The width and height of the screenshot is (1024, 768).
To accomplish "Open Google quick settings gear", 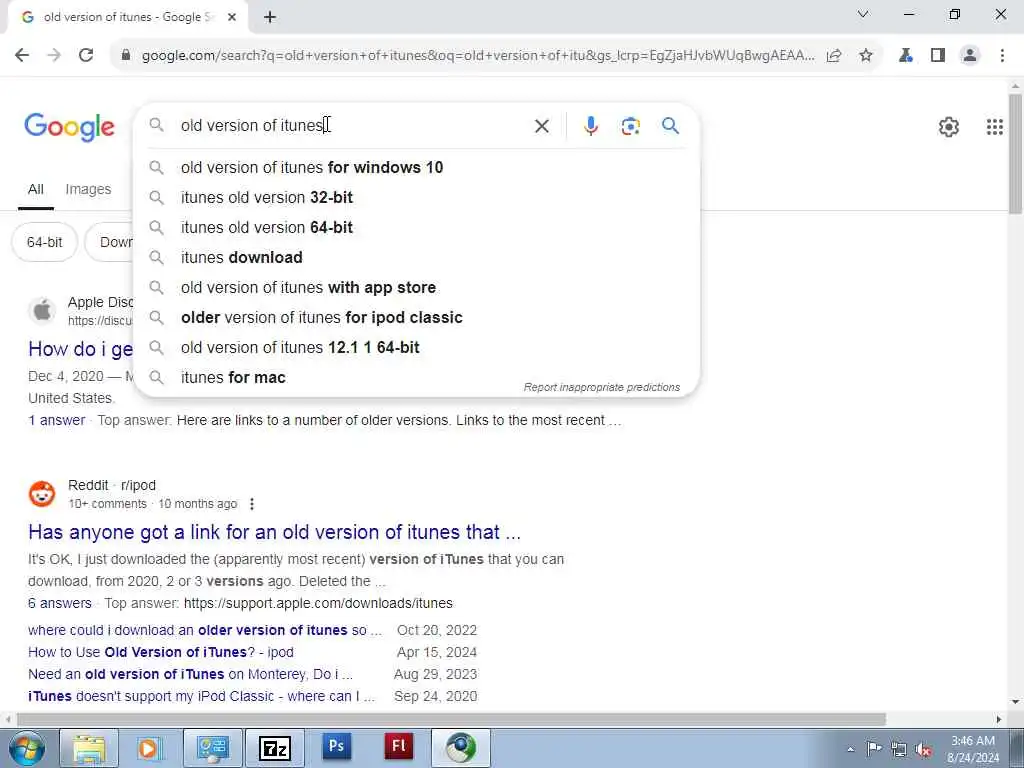I will pyautogui.click(x=948, y=127).
